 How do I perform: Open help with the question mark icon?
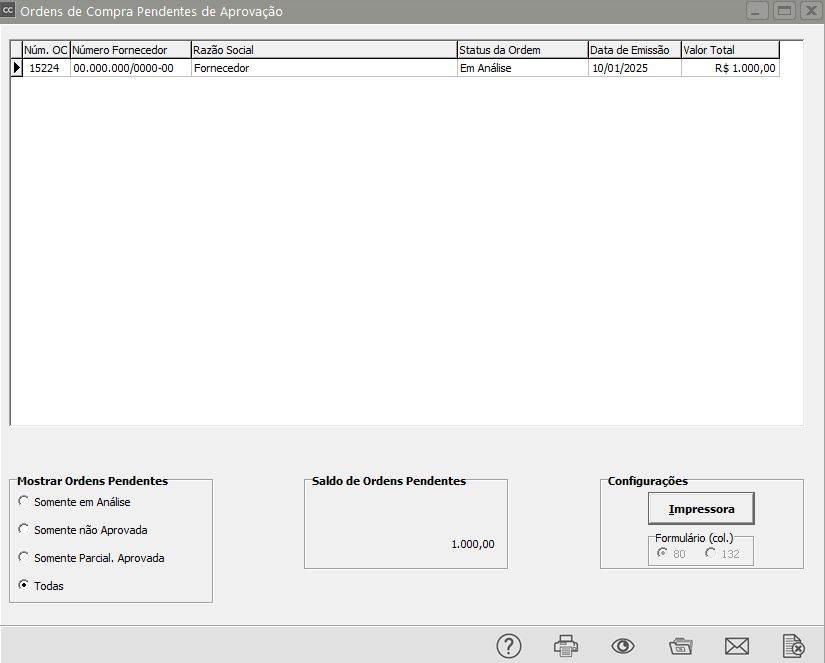point(509,646)
